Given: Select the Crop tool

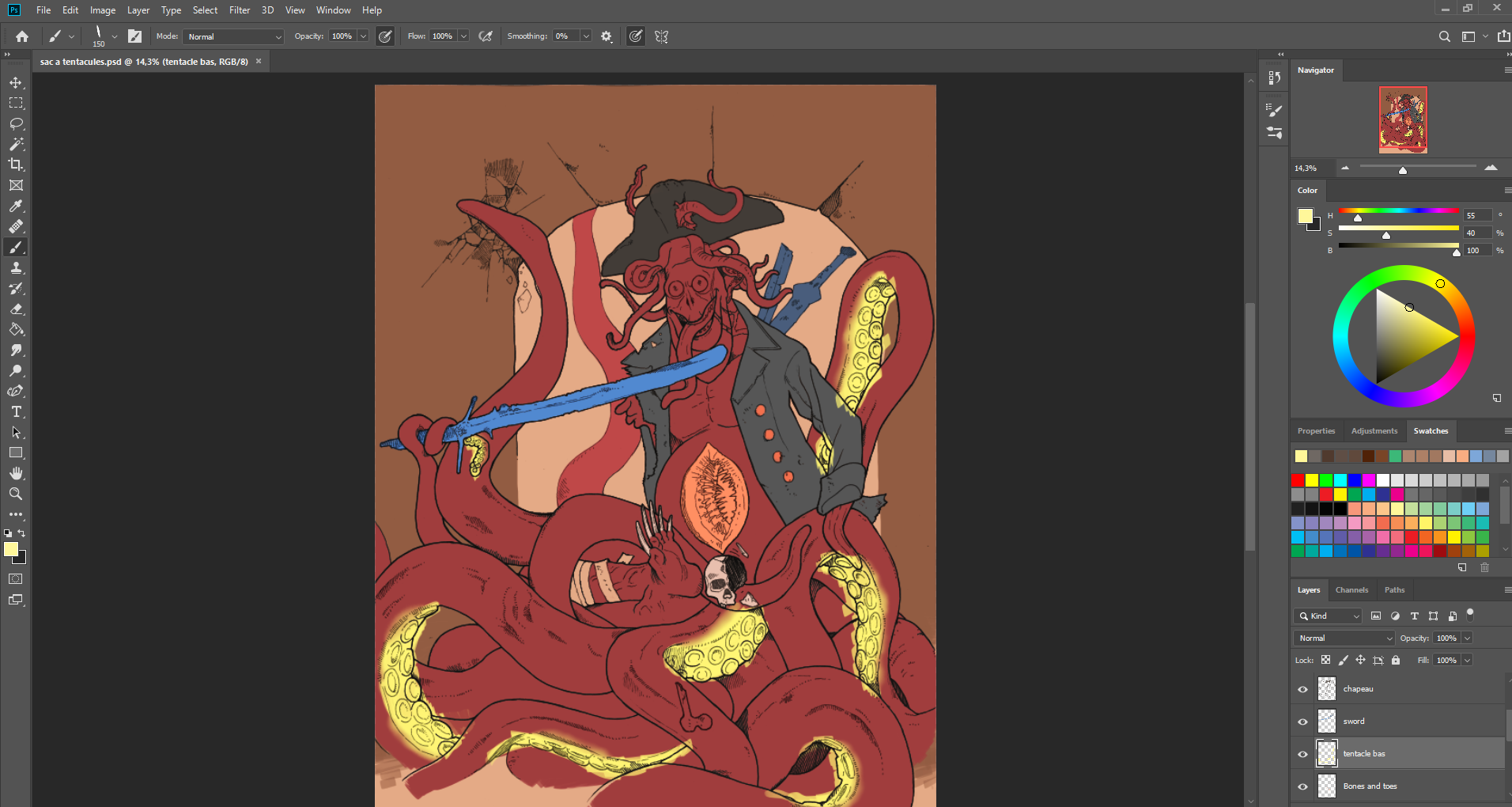Looking at the screenshot, I should click(x=16, y=165).
